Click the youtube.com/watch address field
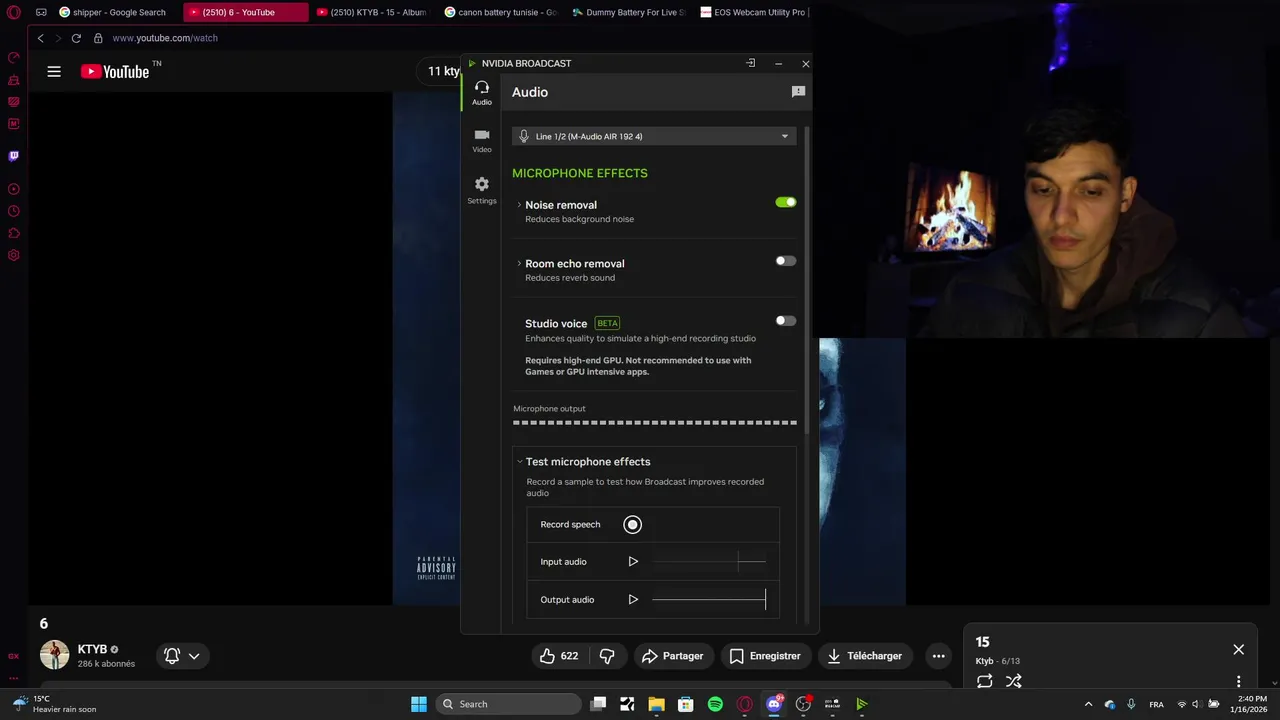 (x=165, y=38)
